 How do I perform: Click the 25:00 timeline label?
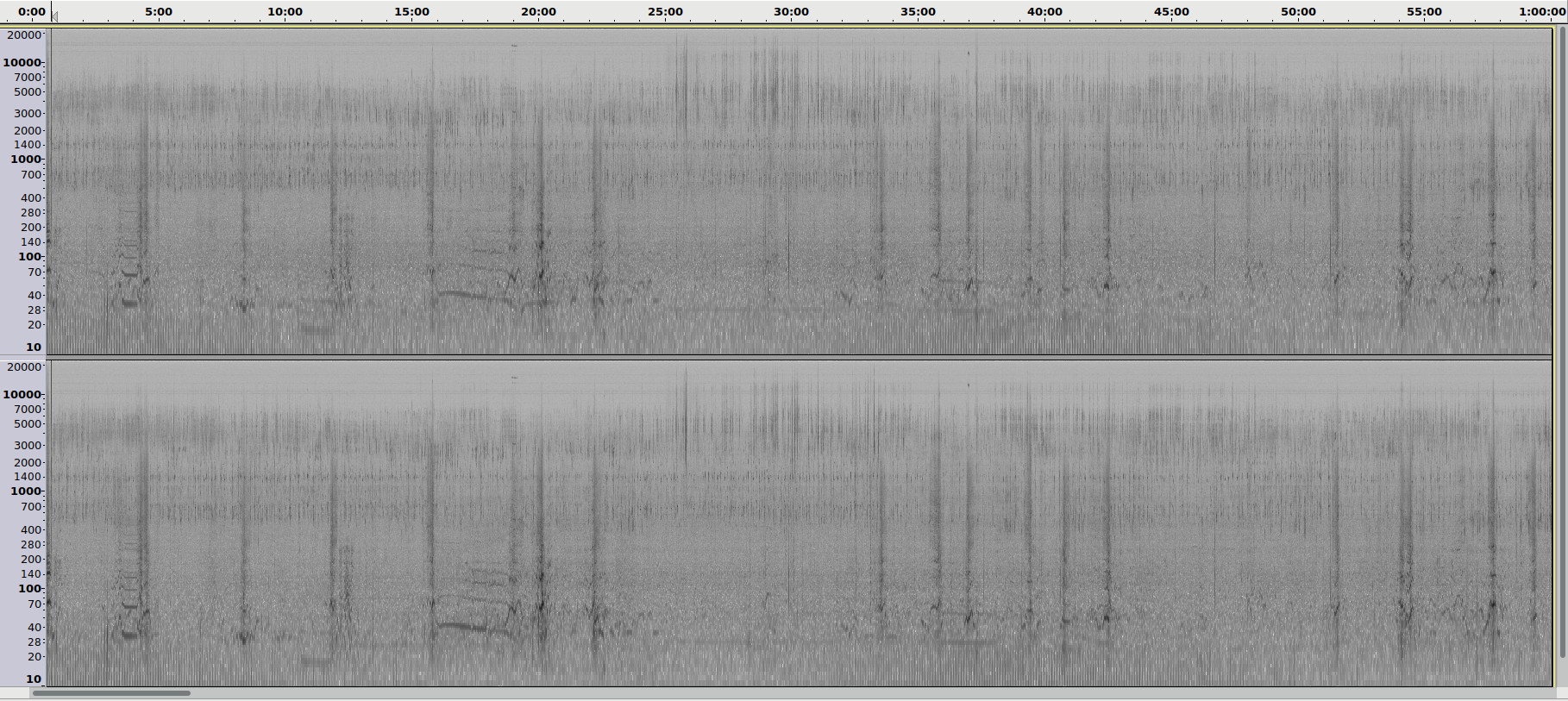tap(665, 12)
